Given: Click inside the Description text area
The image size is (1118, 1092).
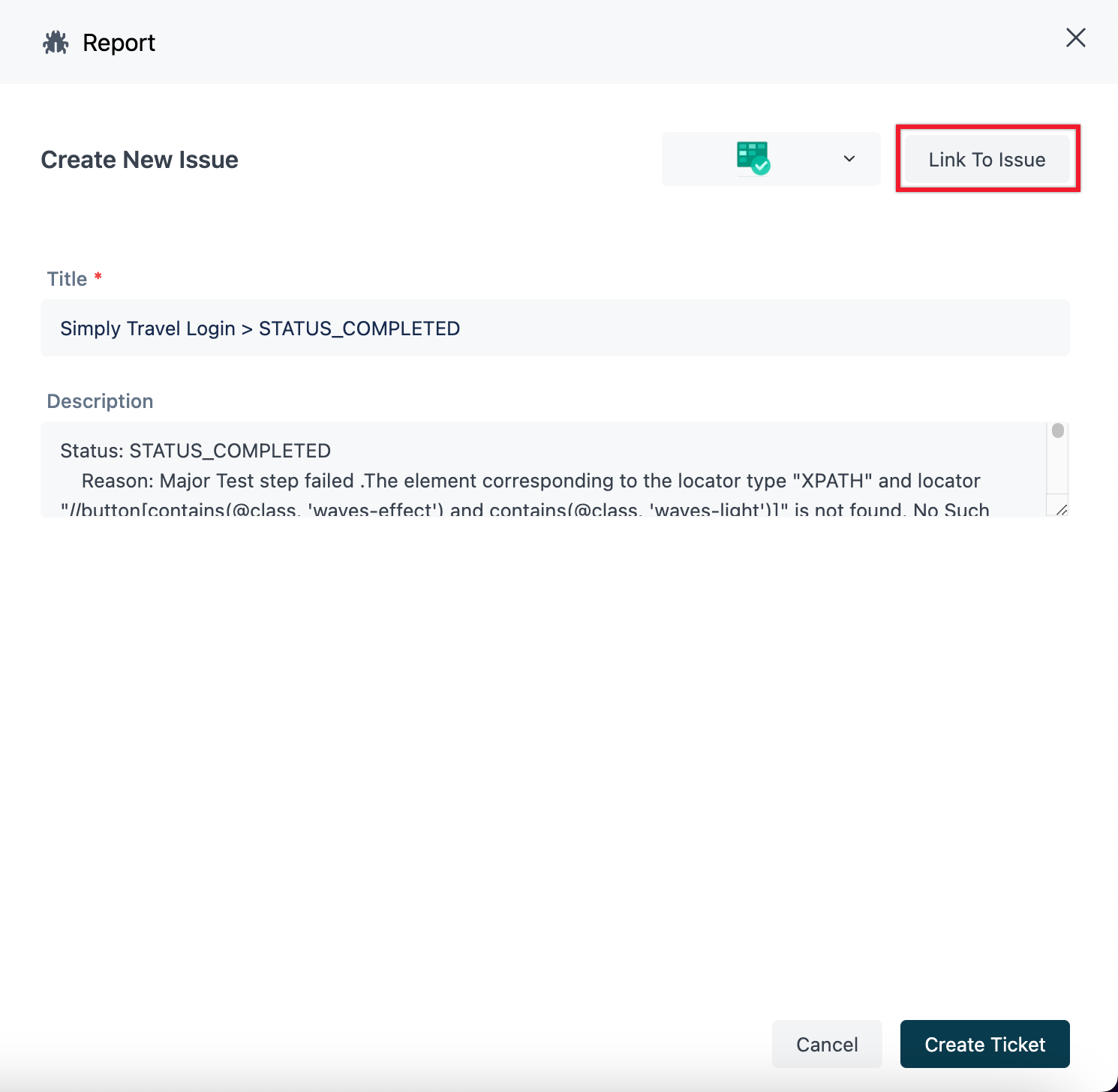Looking at the screenshot, I should tap(525, 465).
